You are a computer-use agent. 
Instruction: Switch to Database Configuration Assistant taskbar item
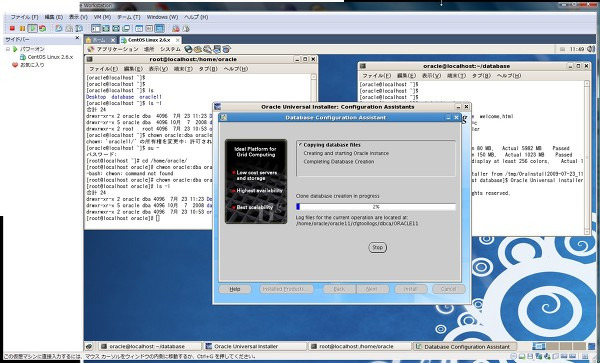464,347
